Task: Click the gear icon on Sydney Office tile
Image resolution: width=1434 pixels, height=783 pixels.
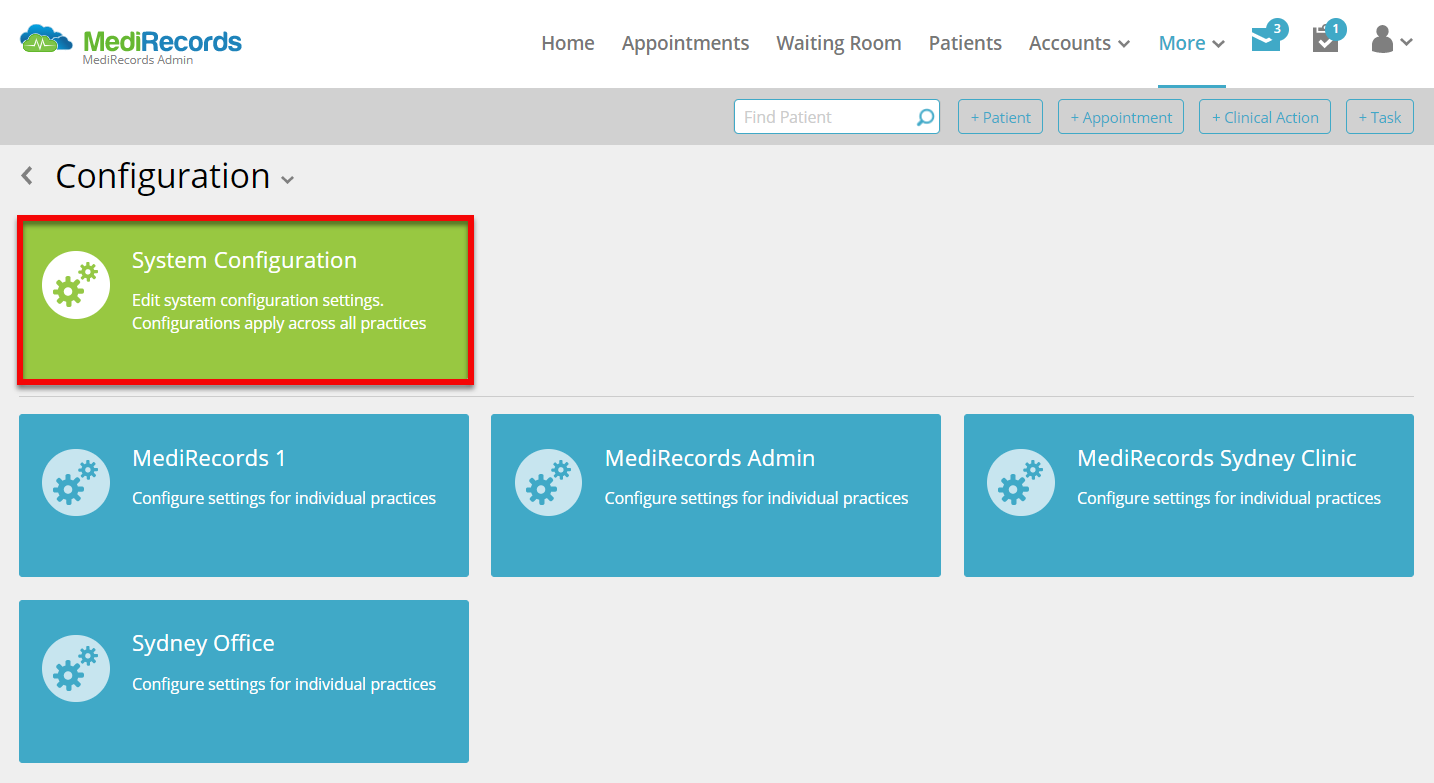Action: 76,668
